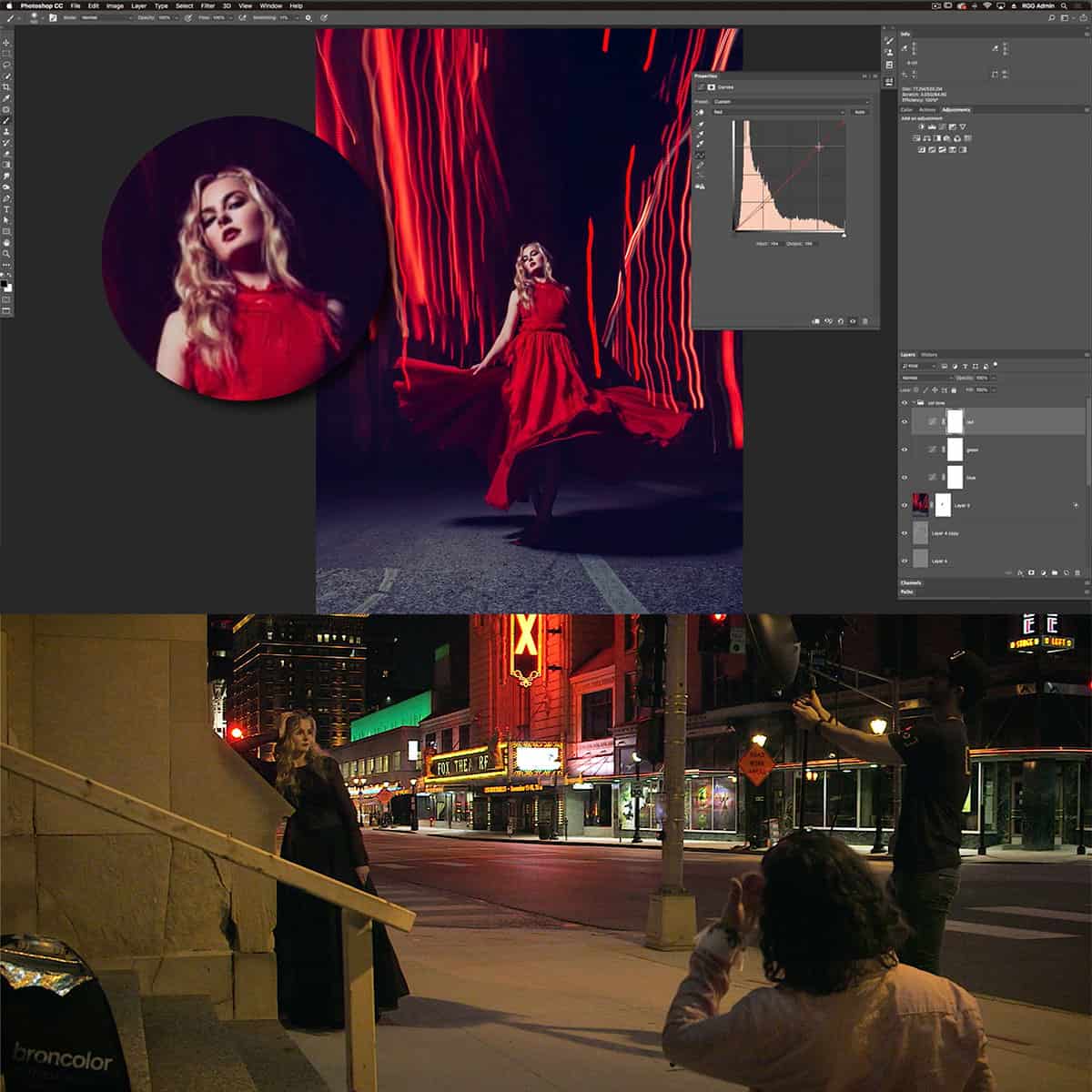1092x1092 pixels.
Task: Hide the blue layer in the group
Action: coord(905,477)
